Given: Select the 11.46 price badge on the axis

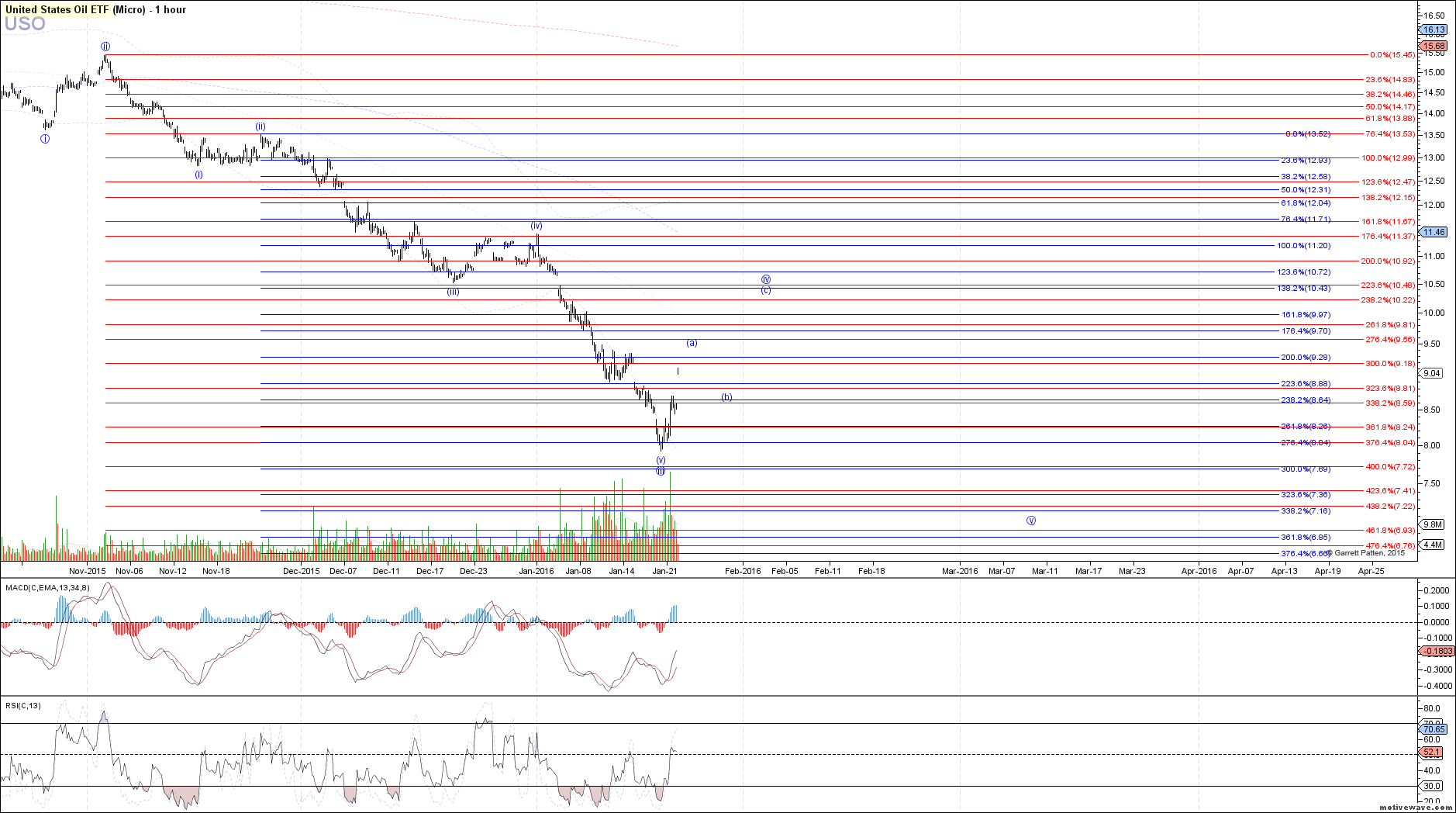Looking at the screenshot, I should coord(1434,232).
